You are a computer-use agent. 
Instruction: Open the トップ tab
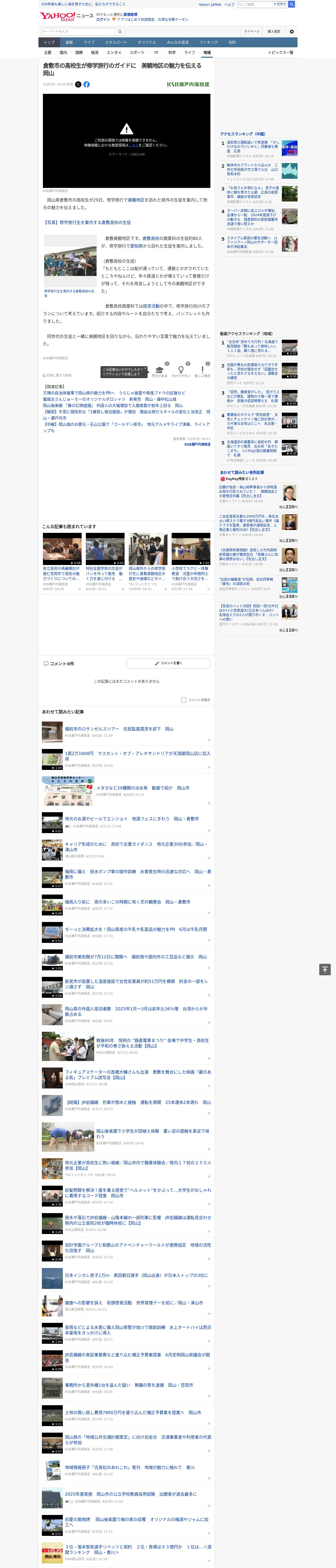[x=49, y=43]
